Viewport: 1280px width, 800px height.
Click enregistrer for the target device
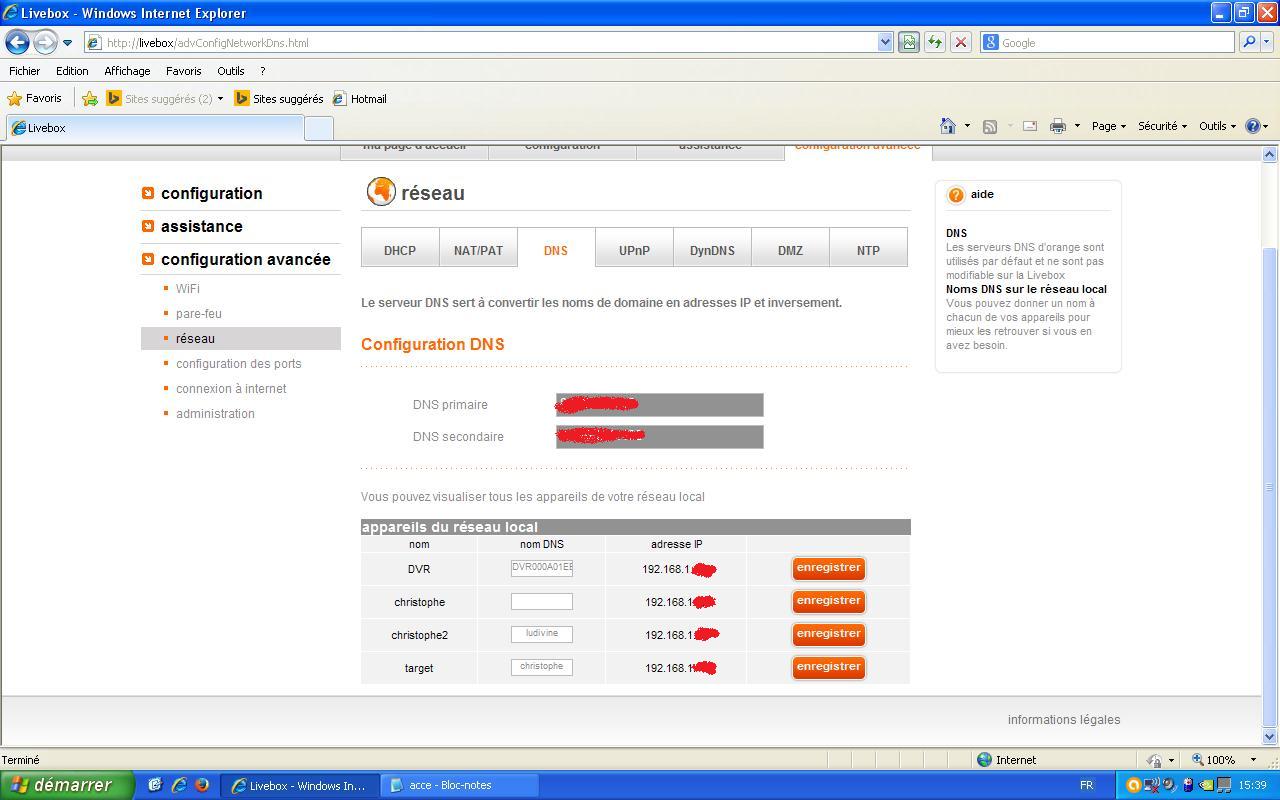(x=828, y=667)
